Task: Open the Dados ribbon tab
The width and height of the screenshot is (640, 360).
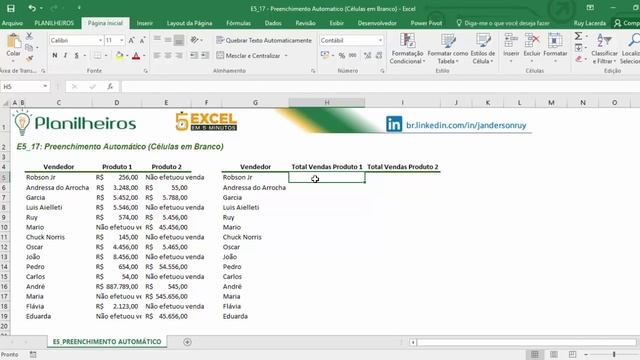Action: pos(273,23)
